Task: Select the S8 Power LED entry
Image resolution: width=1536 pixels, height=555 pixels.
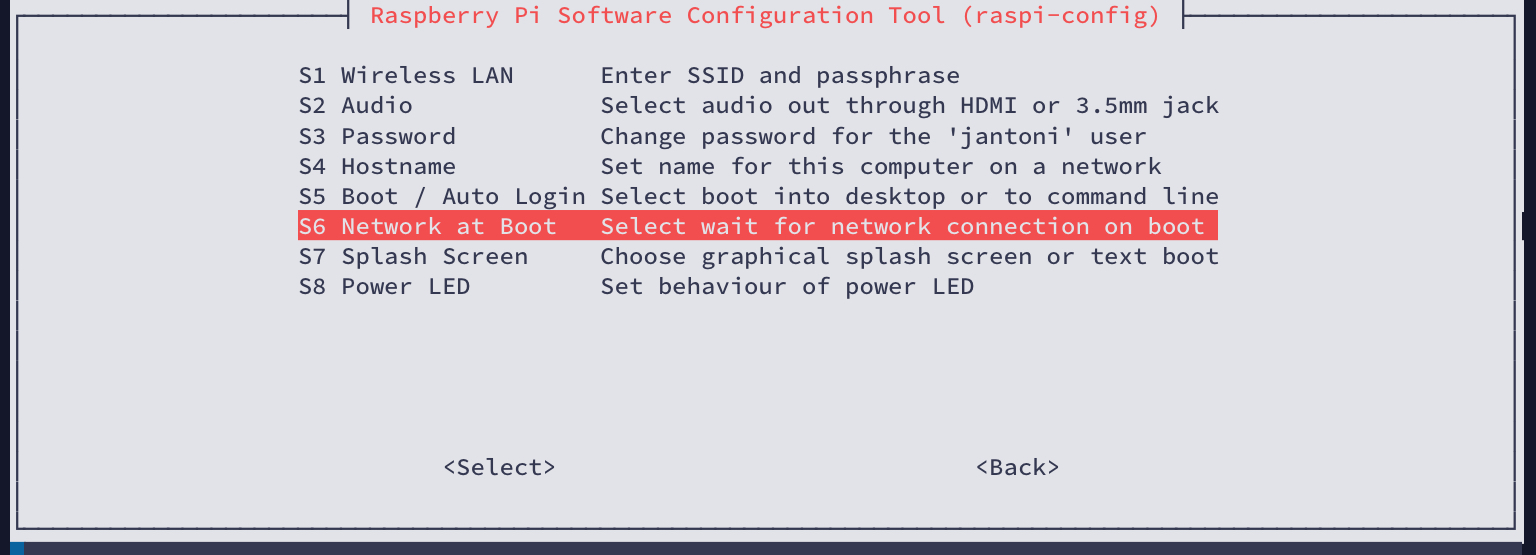Action: (x=384, y=287)
